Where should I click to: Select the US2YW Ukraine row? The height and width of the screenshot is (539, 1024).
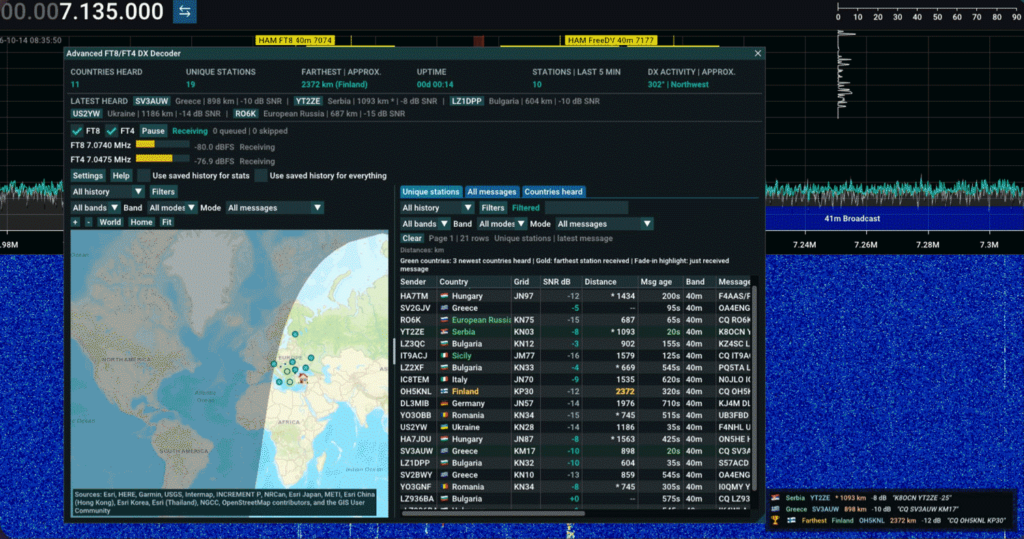coord(575,427)
